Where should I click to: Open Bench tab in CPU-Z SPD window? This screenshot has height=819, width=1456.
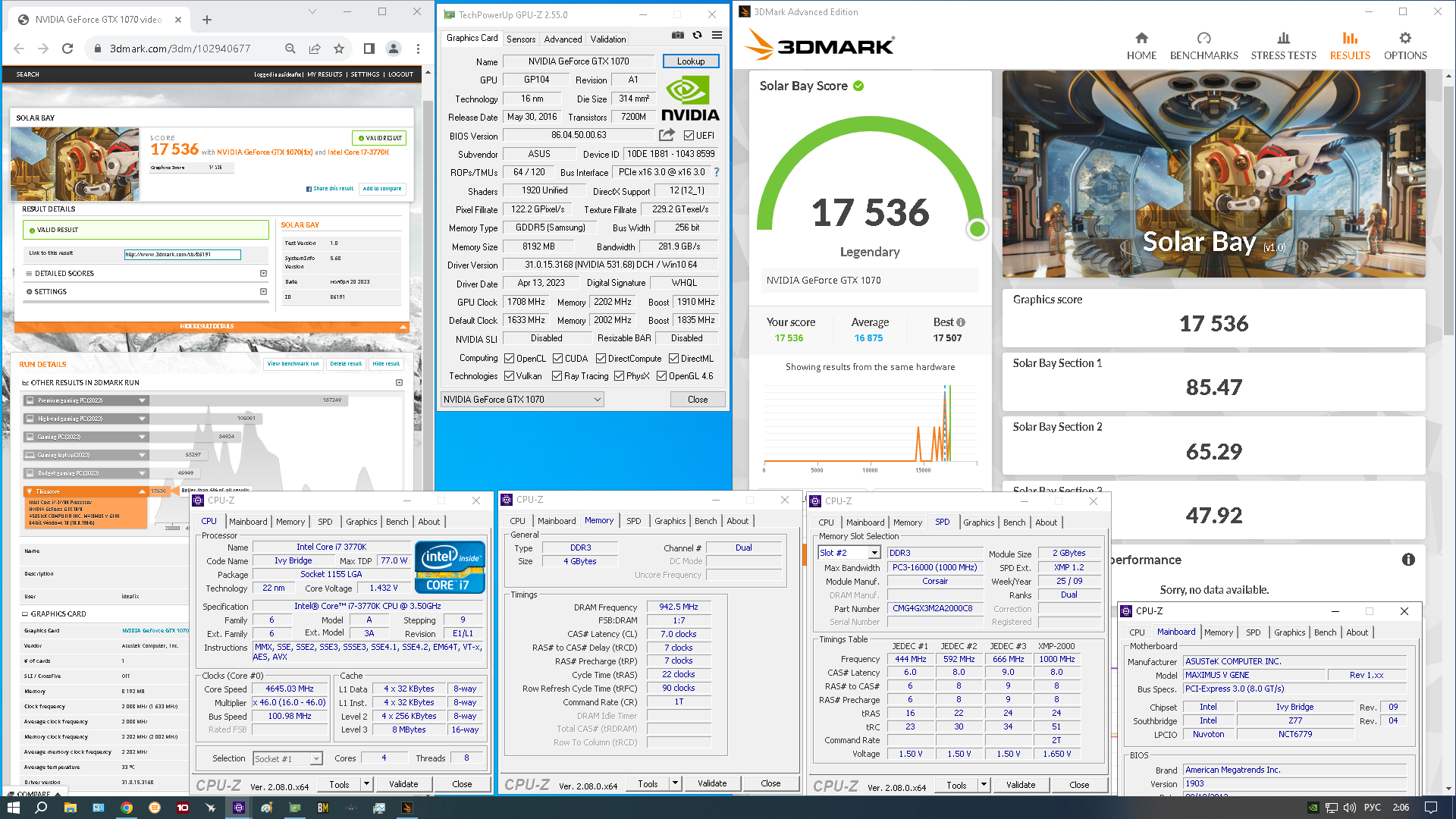coord(1014,522)
